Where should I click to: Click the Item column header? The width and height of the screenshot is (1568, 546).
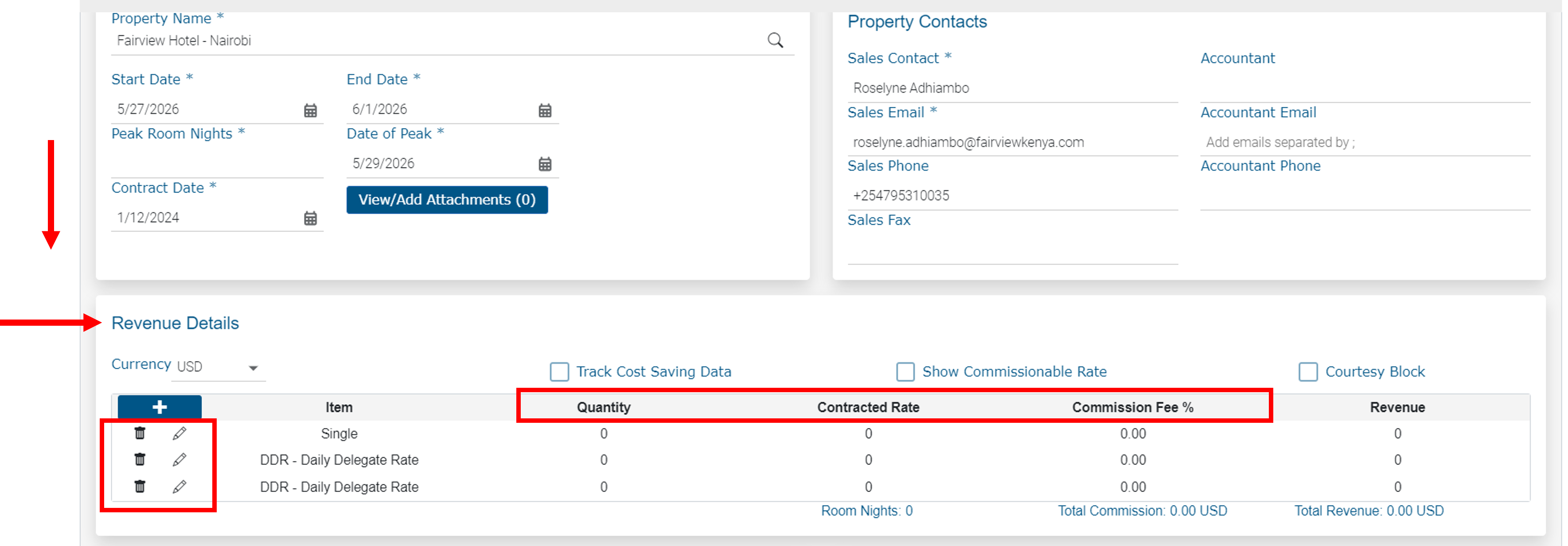pos(339,407)
